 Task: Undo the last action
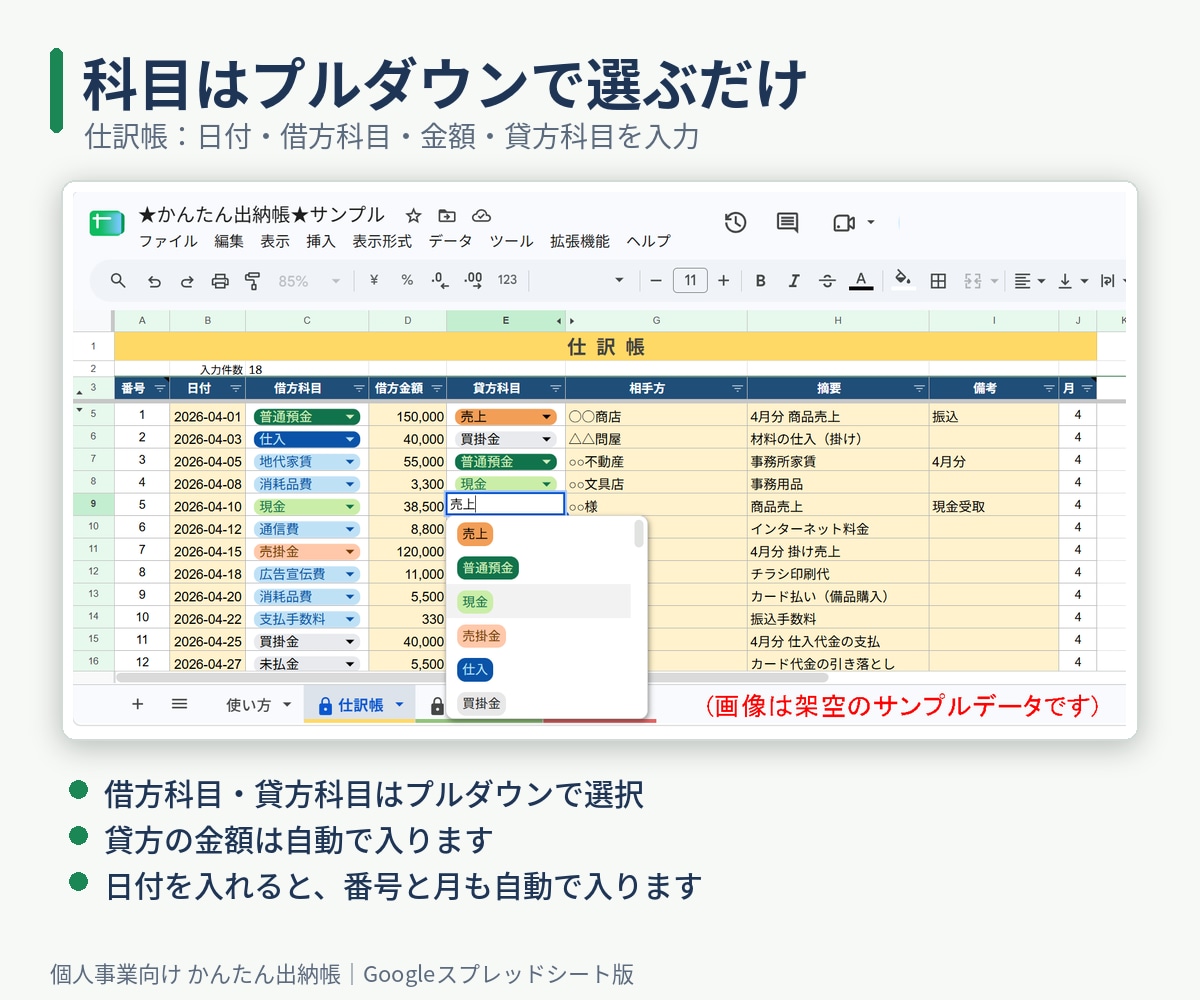[x=154, y=281]
